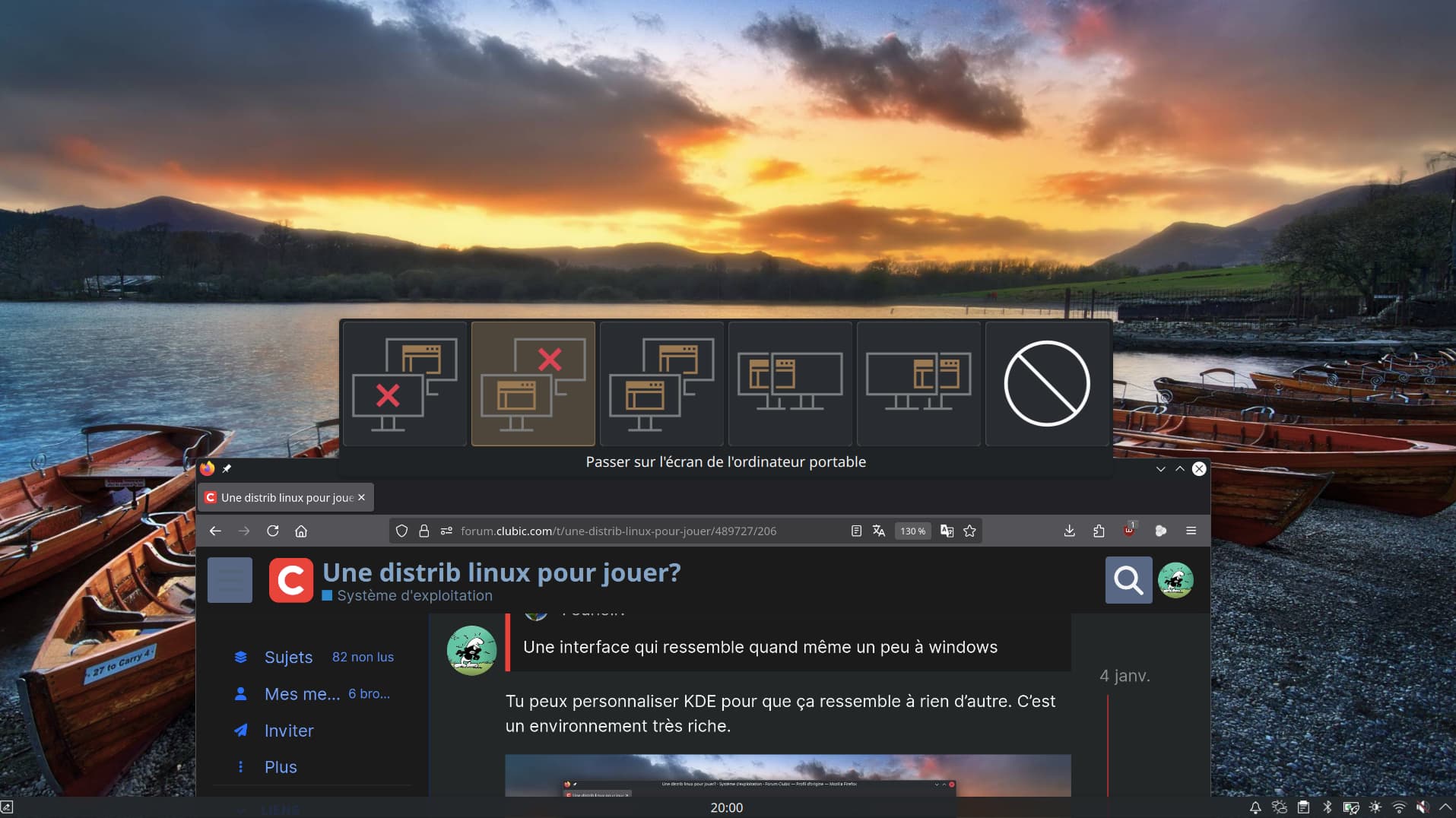
Task: Select the unify/mirror outputs display layout
Action: click(x=661, y=384)
